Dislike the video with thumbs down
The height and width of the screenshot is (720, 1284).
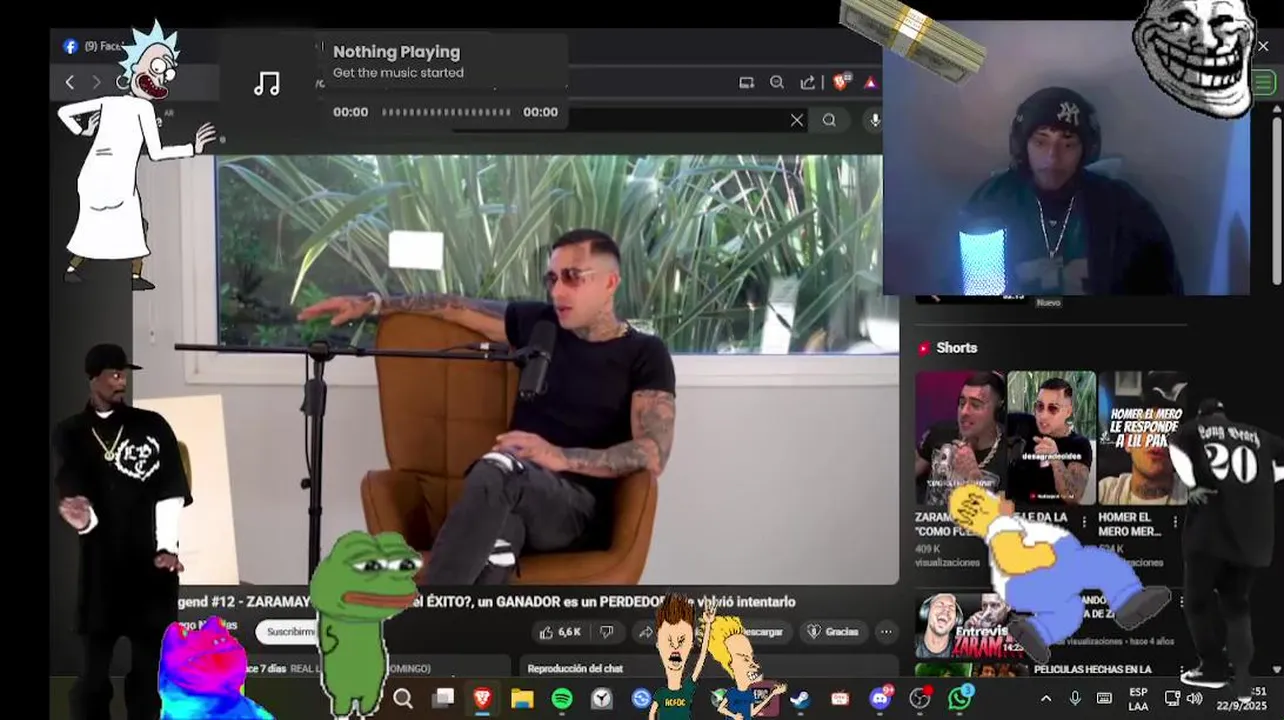point(606,632)
